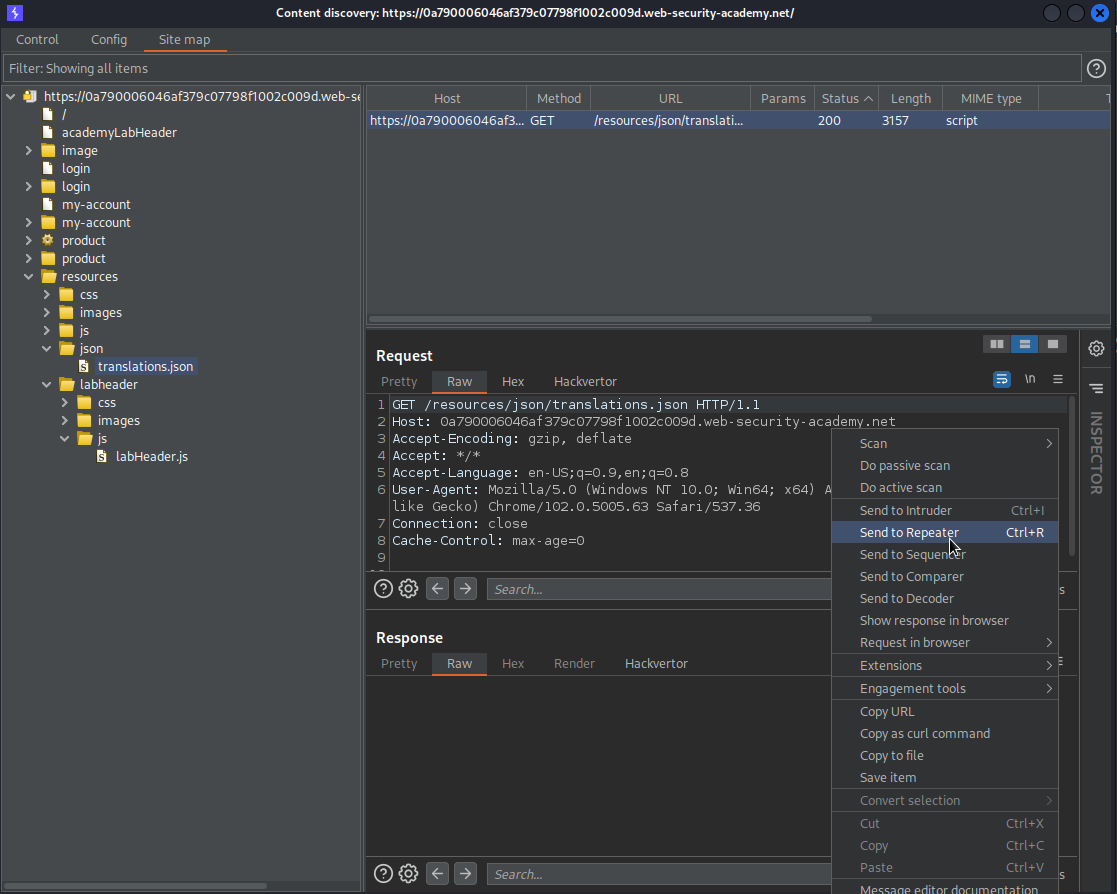Choose Send to Decoder
The width and height of the screenshot is (1117, 894).
pos(945,598)
